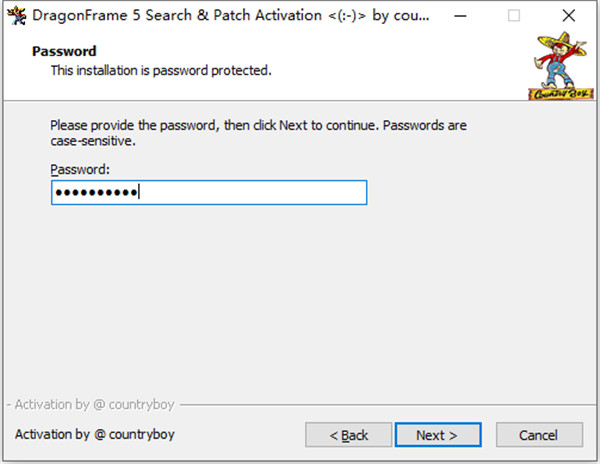Click on the masked dots in the password box
Viewport: 600px width, 464px height.
[96, 192]
